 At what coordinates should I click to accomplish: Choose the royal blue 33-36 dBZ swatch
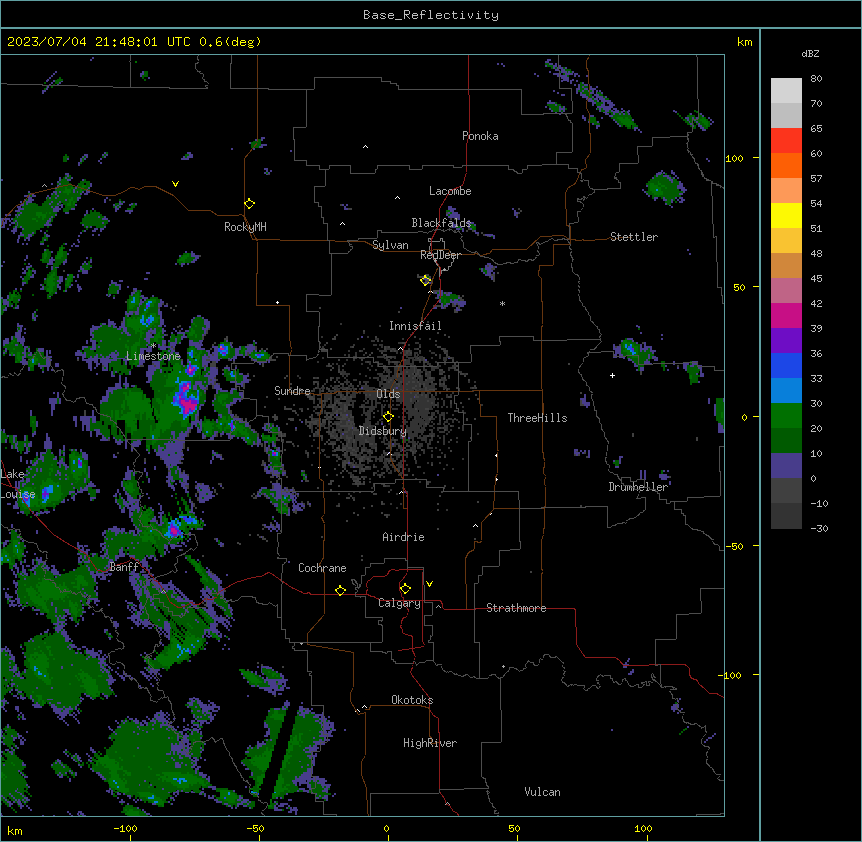(x=786, y=365)
